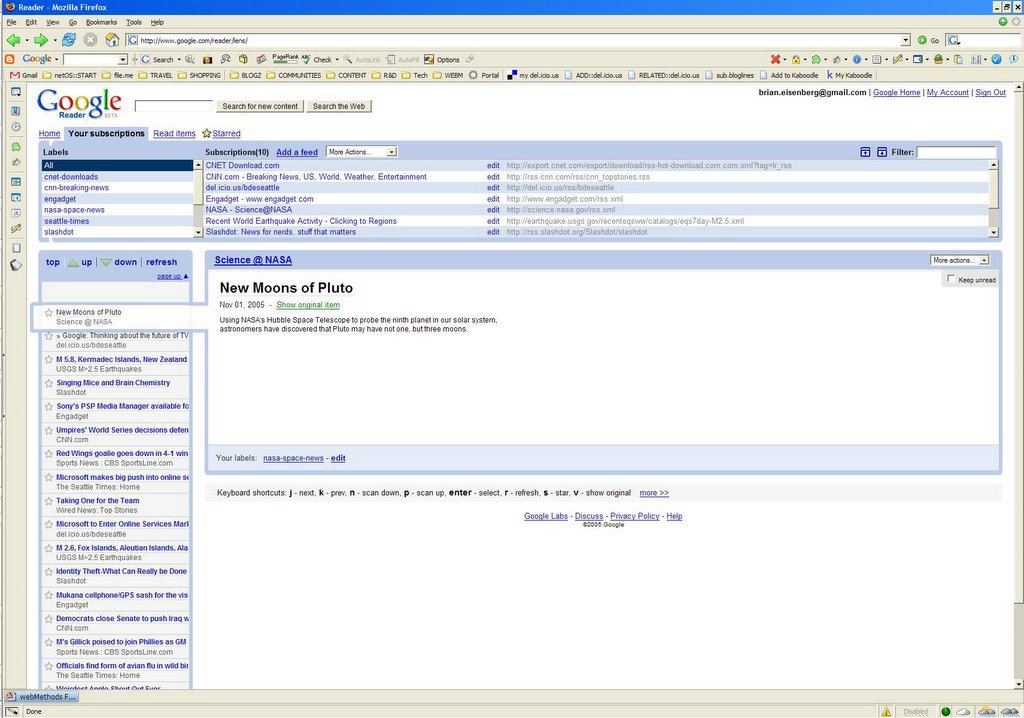Viewport: 1024px width, 718px height.
Task: Click the PageRank indicator on Google toolbar
Action: click(x=285, y=59)
